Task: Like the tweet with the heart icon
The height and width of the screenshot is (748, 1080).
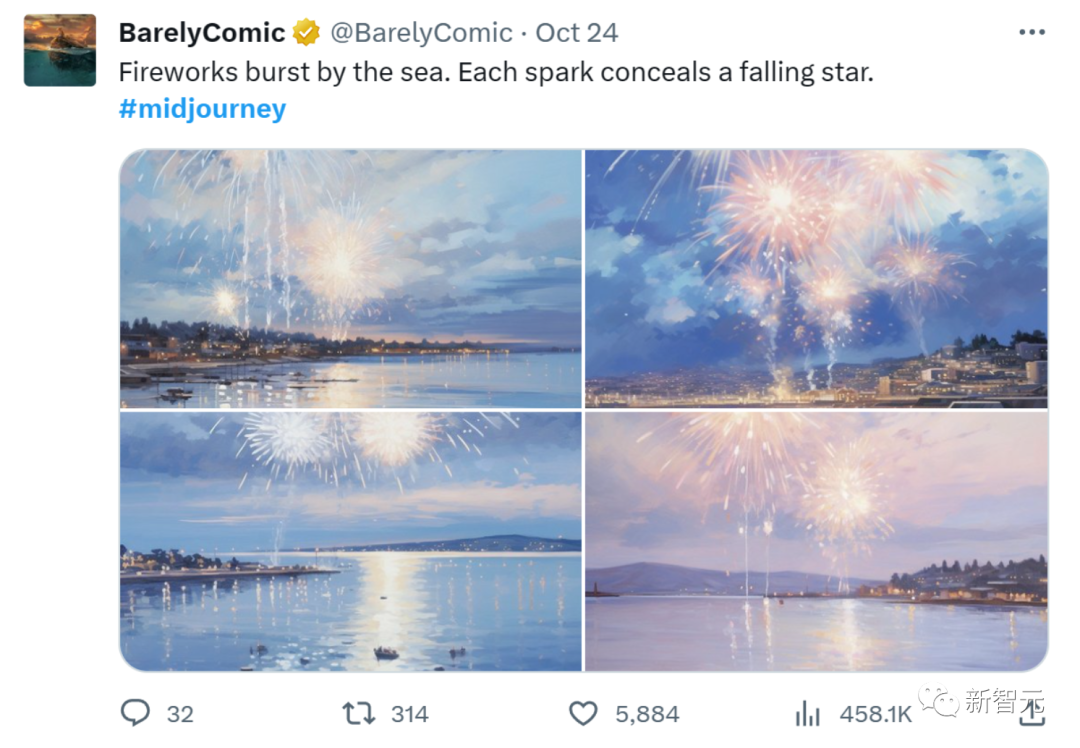Action: click(583, 713)
